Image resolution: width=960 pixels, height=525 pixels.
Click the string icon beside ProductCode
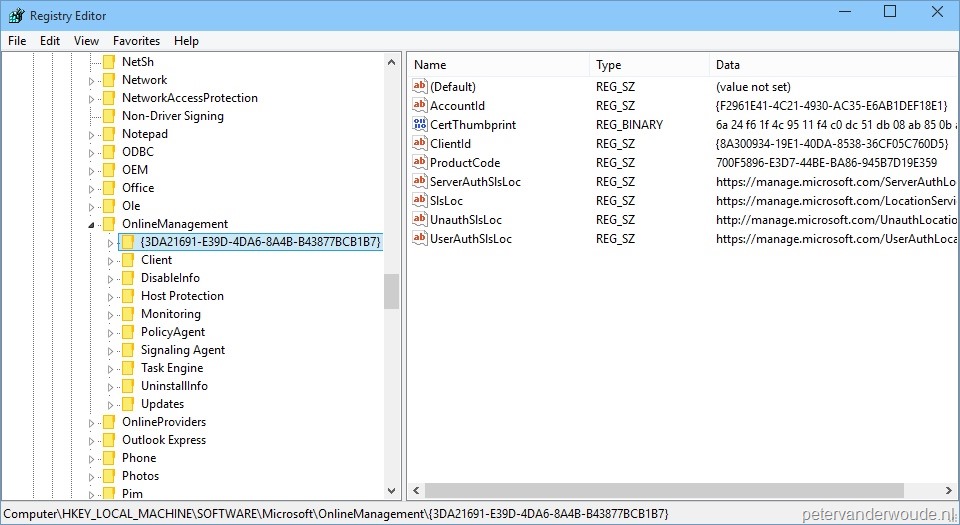tap(419, 162)
